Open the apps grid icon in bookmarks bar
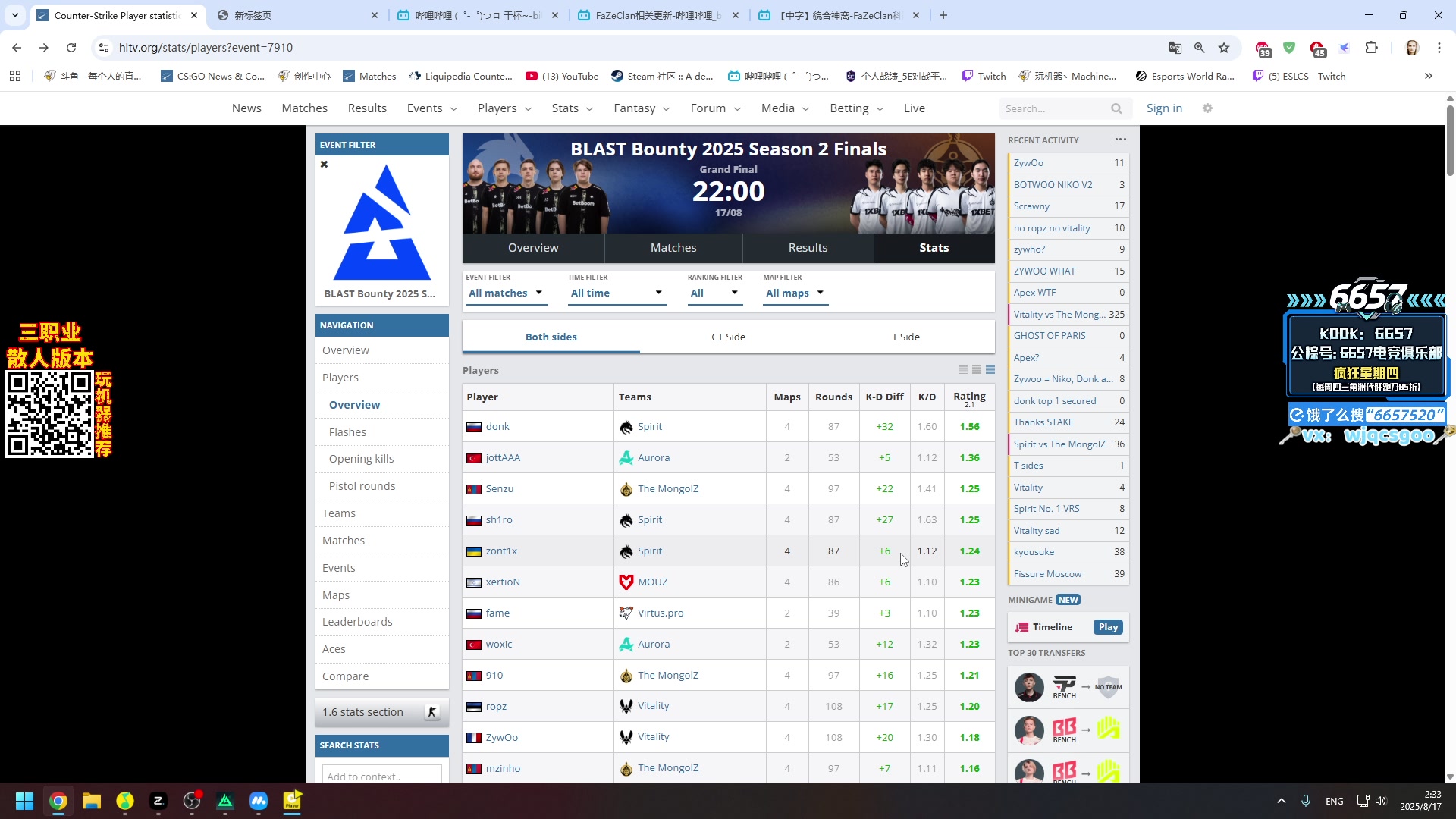The height and width of the screenshot is (819, 1456). click(15, 76)
